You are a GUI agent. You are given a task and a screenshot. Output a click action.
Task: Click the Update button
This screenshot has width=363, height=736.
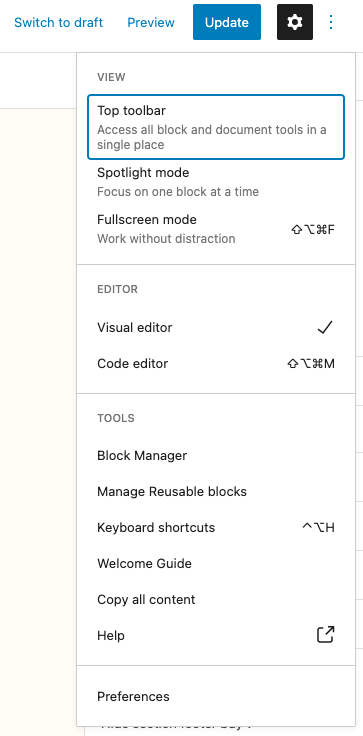tap(227, 22)
